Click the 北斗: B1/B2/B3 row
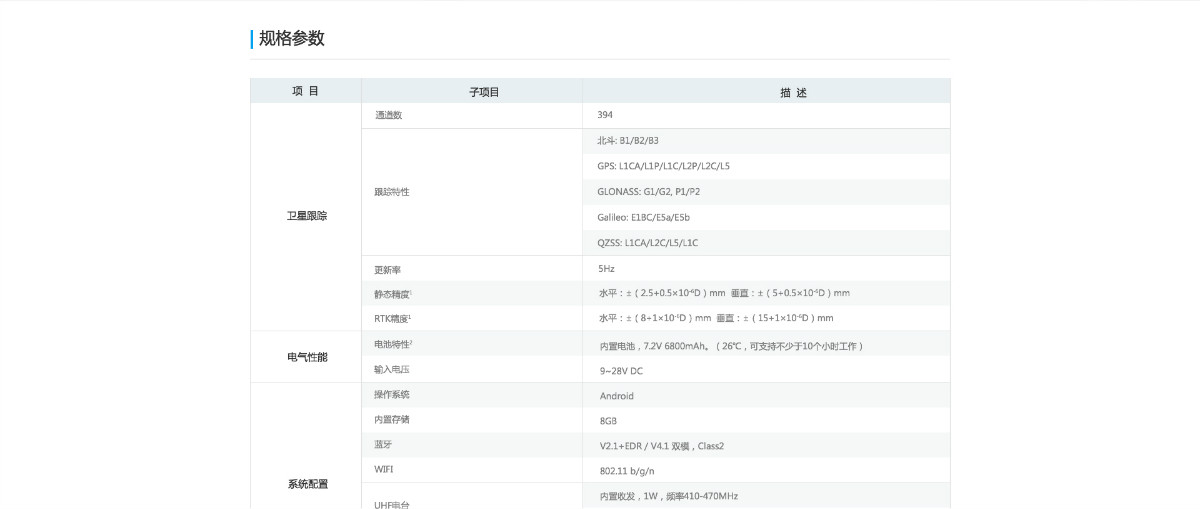The image size is (1200, 509). [627, 141]
